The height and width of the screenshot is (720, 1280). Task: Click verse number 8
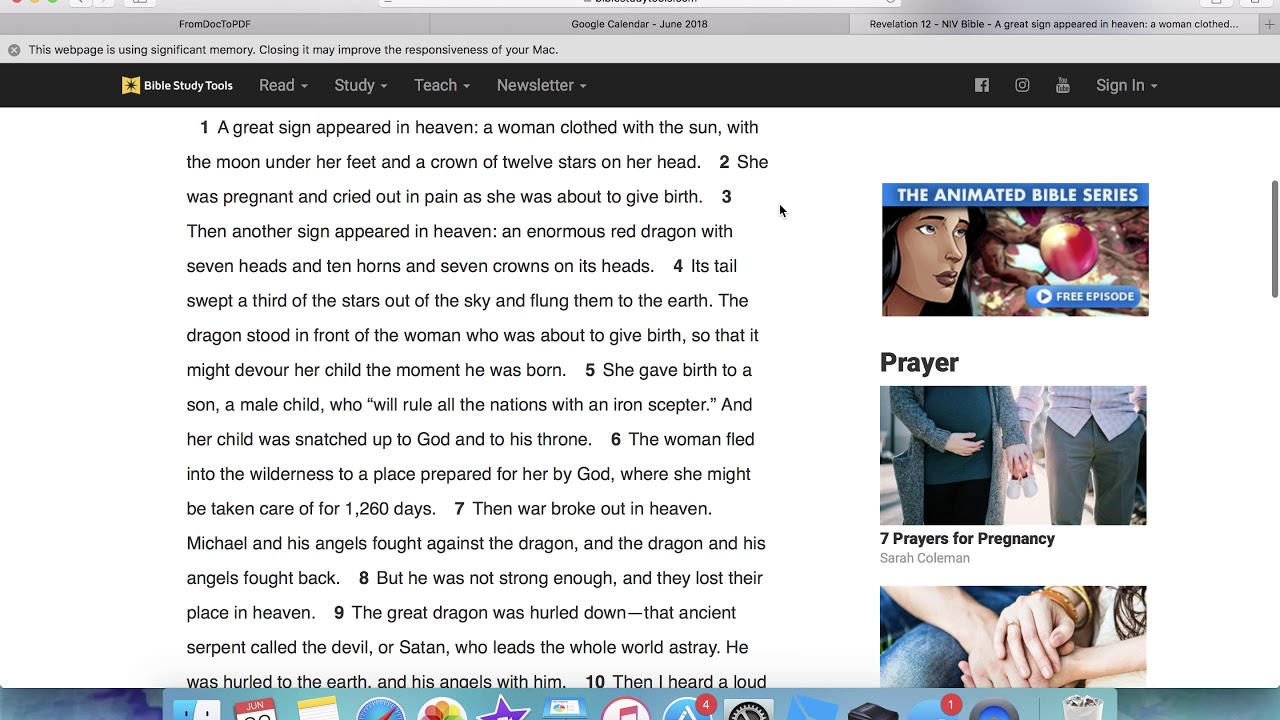coord(364,578)
